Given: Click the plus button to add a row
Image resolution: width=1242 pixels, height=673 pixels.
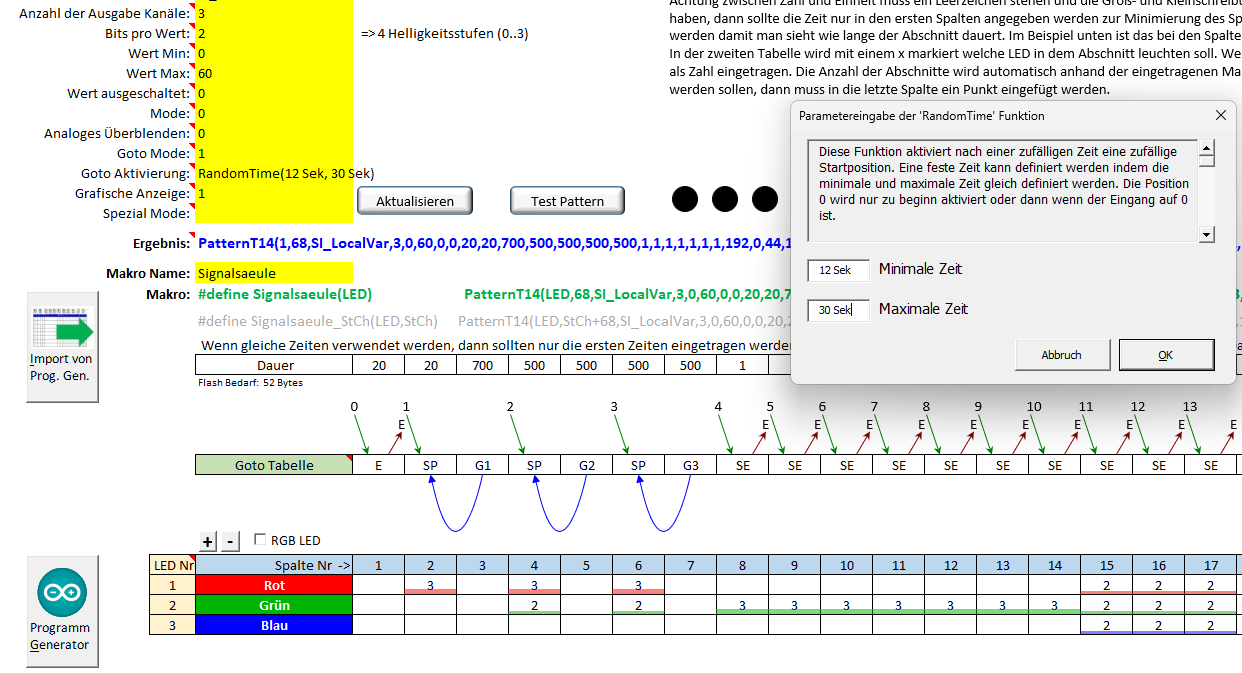Looking at the screenshot, I should pyautogui.click(x=208, y=541).
